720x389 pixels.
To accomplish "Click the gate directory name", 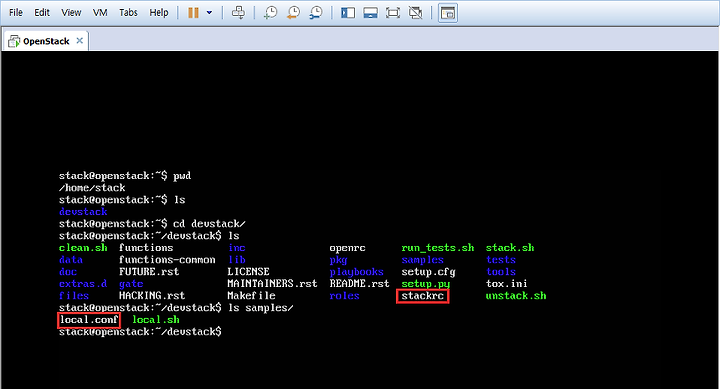I will [x=131, y=284].
